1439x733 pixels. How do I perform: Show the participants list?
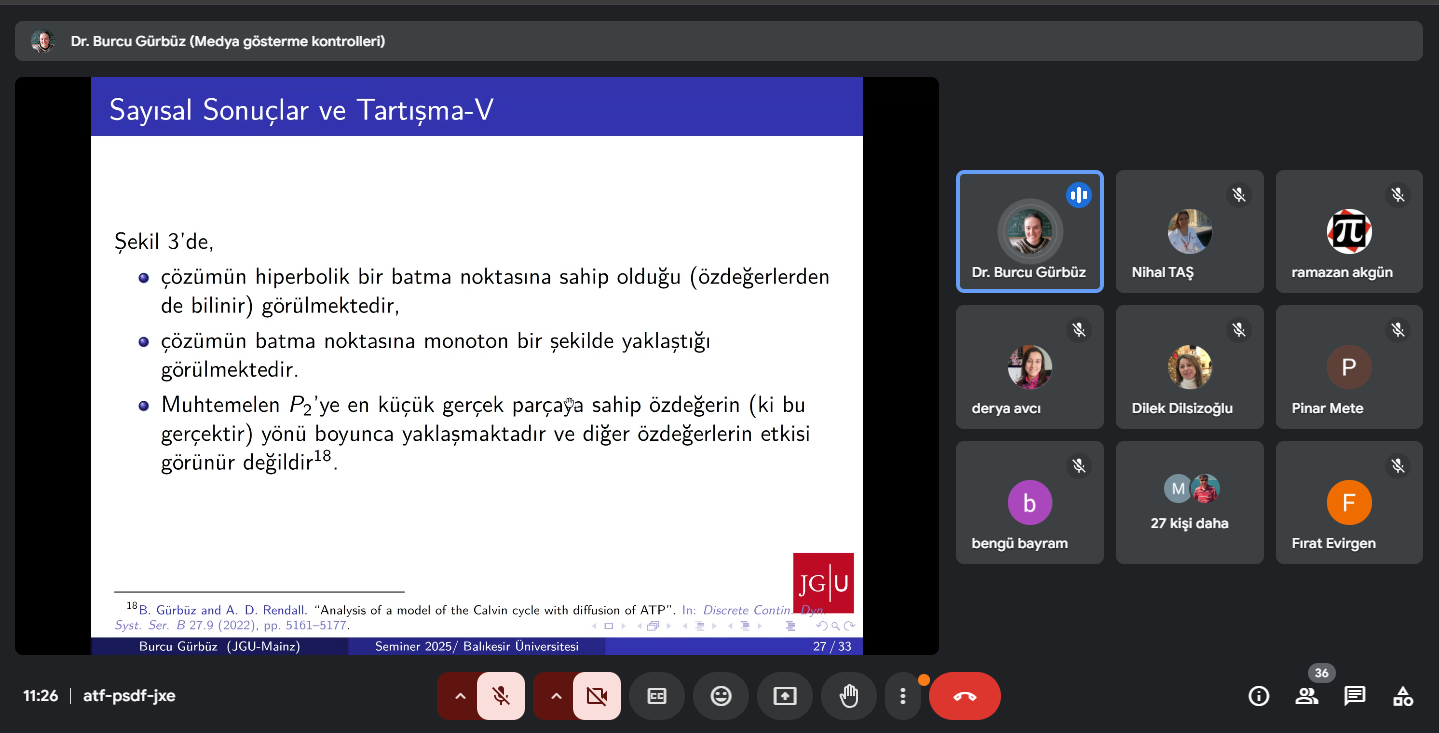point(1307,696)
